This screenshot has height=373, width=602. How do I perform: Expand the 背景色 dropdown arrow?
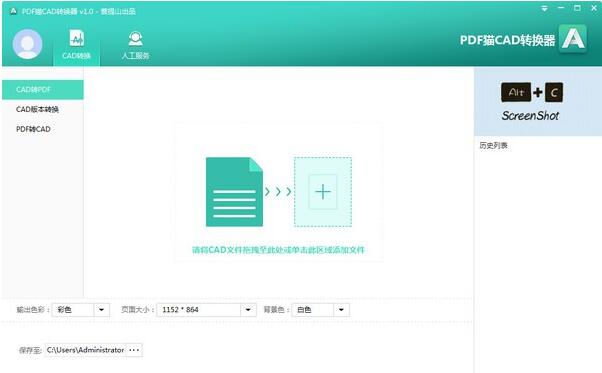coord(341,310)
